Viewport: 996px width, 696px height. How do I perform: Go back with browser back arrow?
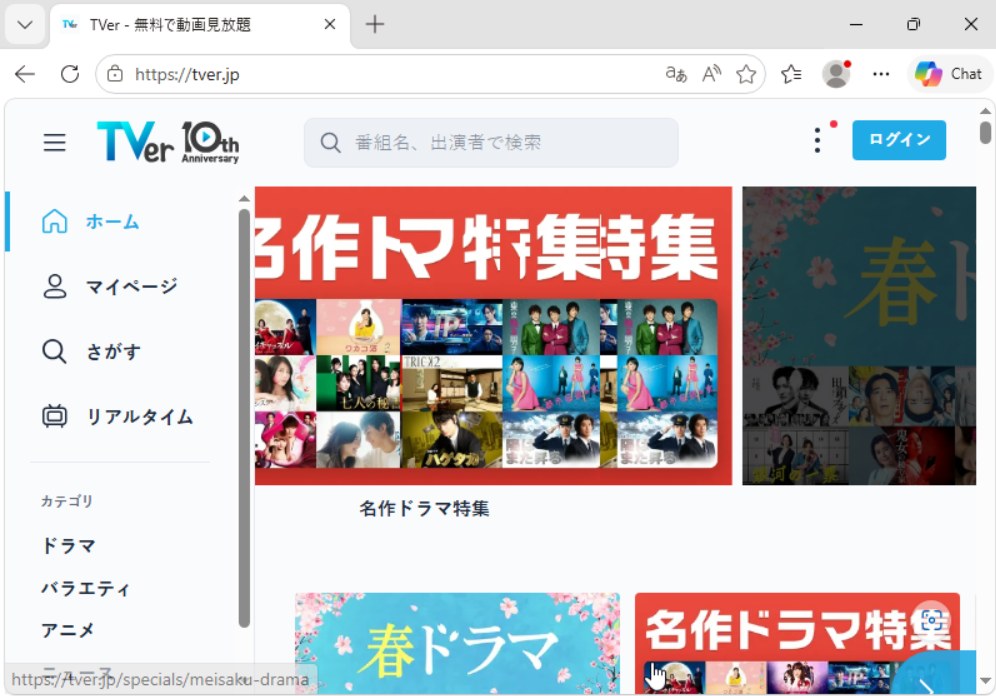25,74
